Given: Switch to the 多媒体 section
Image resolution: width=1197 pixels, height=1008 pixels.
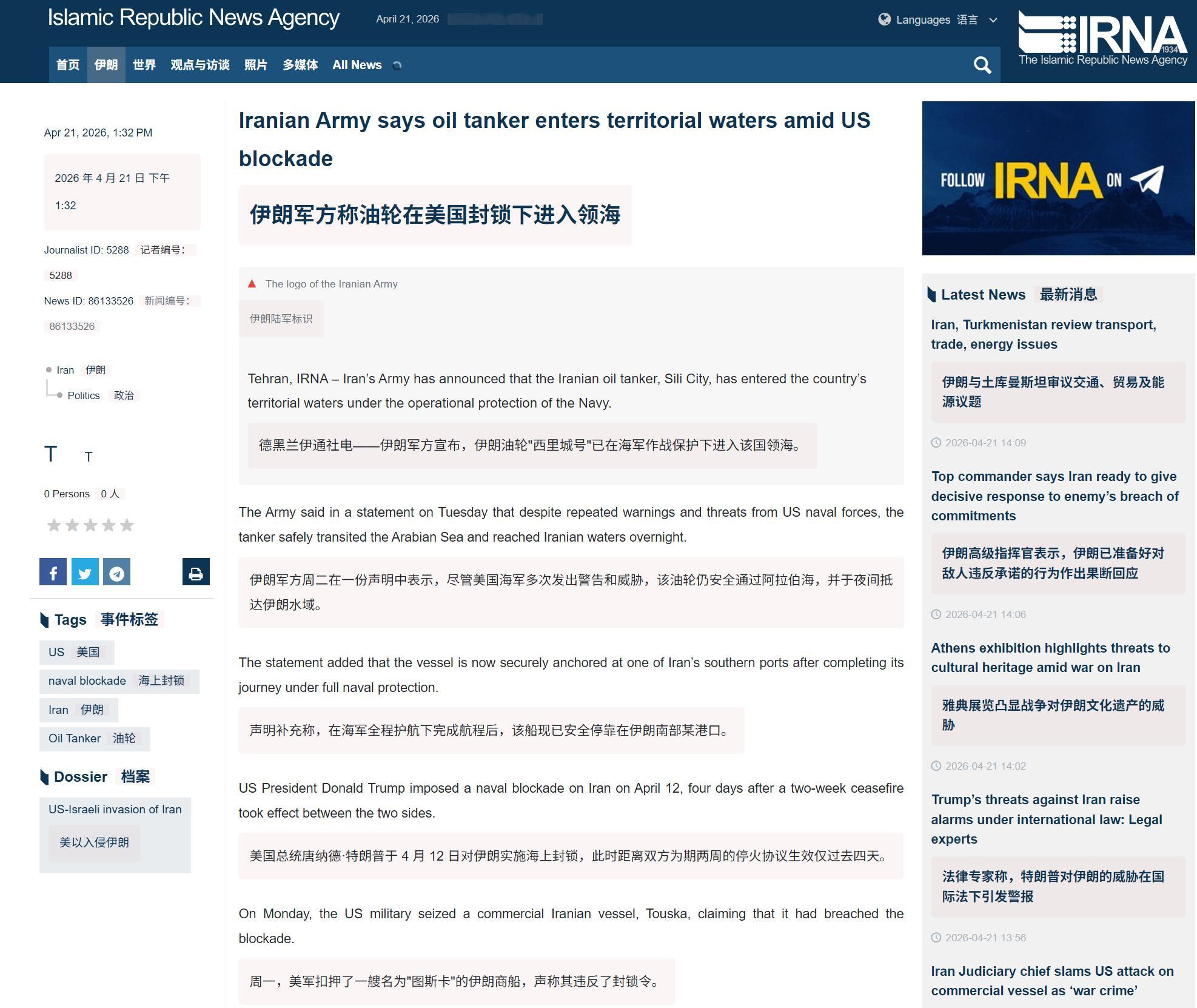Looking at the screenshot, I should click(x=300, y=64).
